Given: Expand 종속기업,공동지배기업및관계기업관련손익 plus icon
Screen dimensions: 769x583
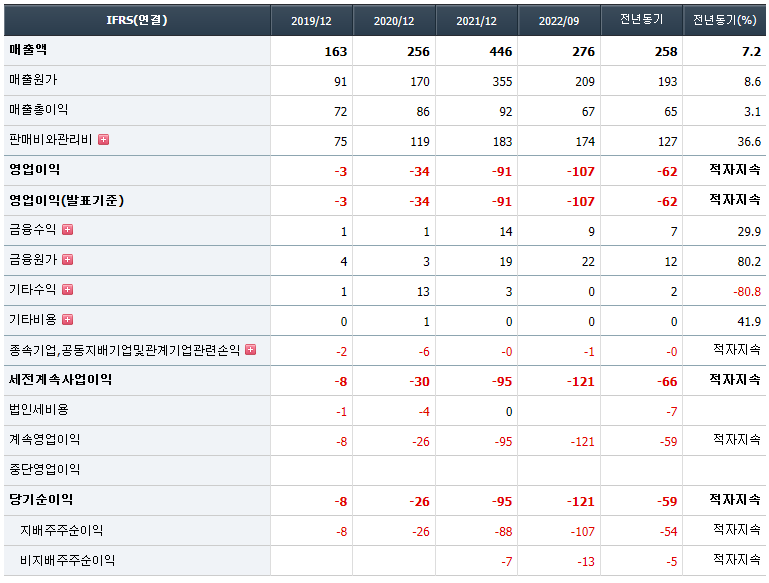Looking at the screenshot, I should pyautogui.click(x=251, y=350).
